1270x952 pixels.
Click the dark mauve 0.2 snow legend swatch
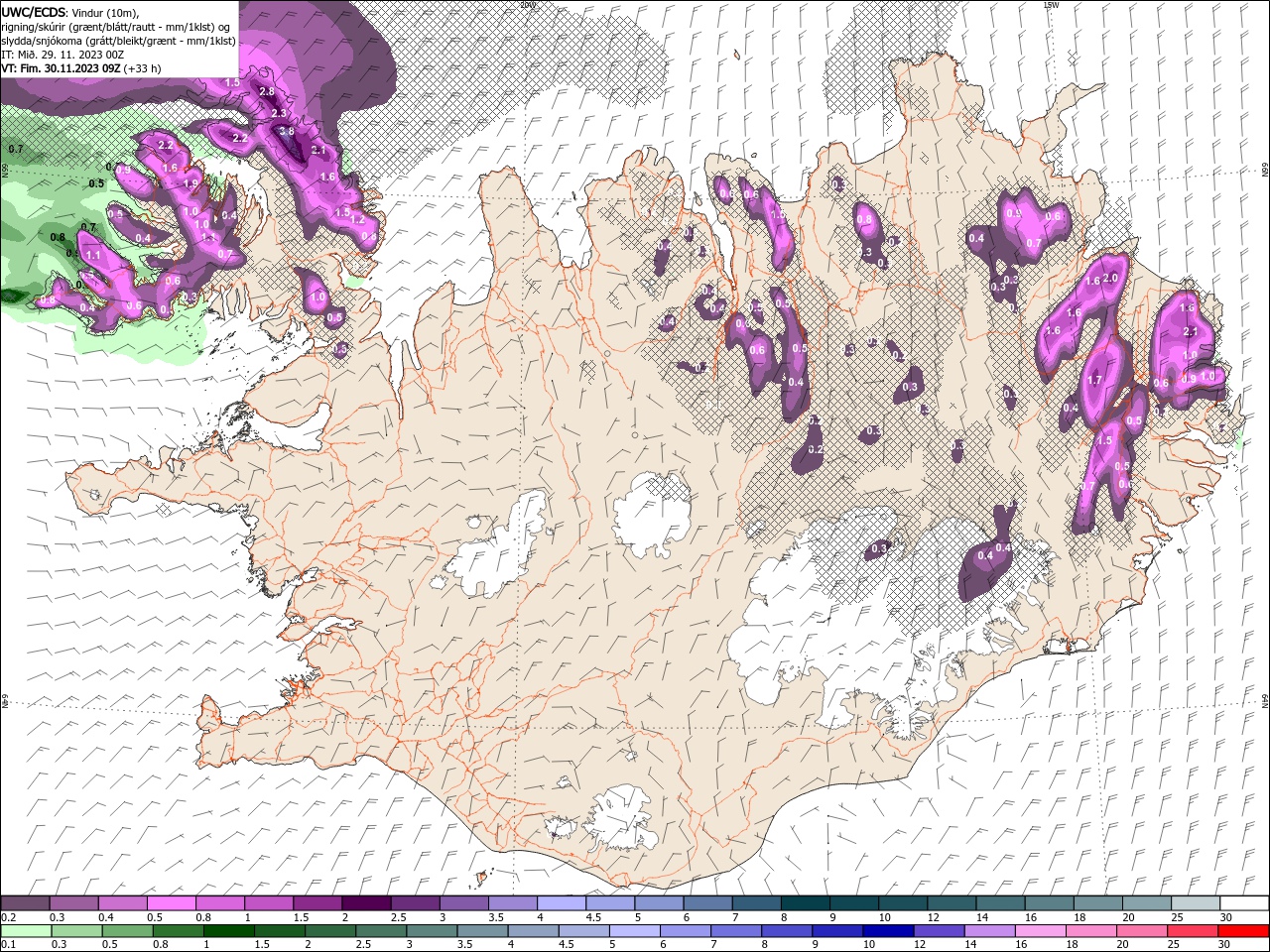(25, 903)
